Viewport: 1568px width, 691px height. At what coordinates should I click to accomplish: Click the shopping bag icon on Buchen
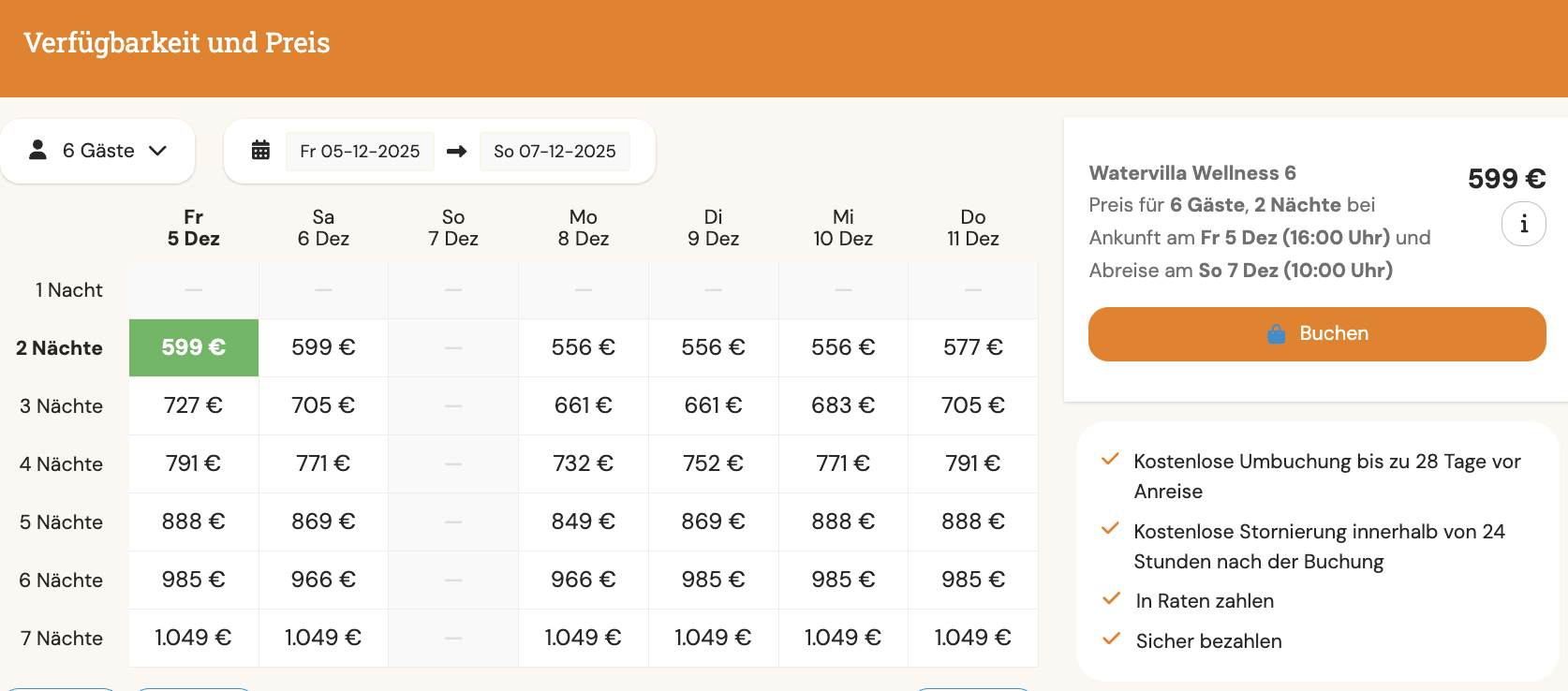(1276, 334)
